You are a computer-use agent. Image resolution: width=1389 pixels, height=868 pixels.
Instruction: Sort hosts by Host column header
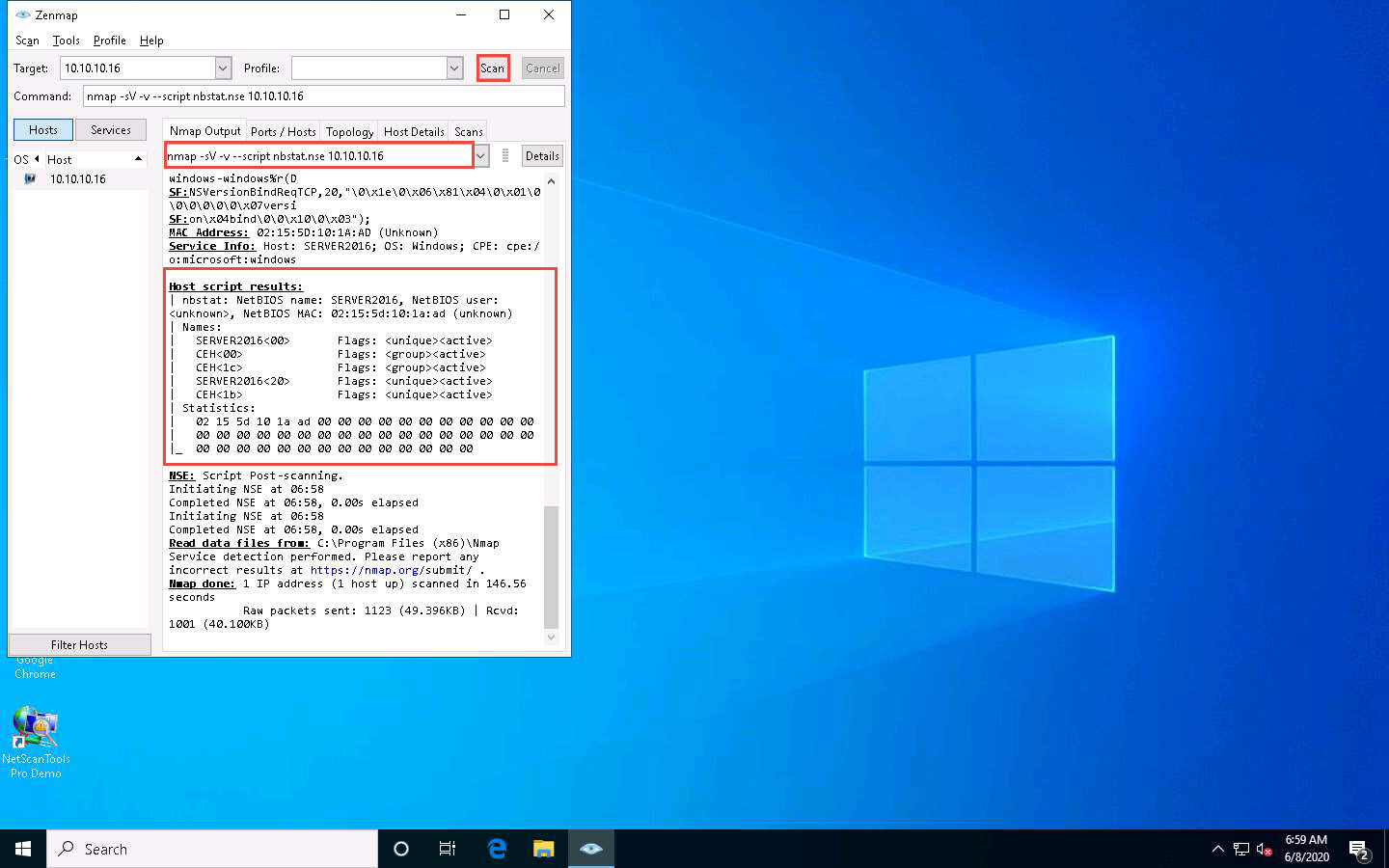(95, 159)
